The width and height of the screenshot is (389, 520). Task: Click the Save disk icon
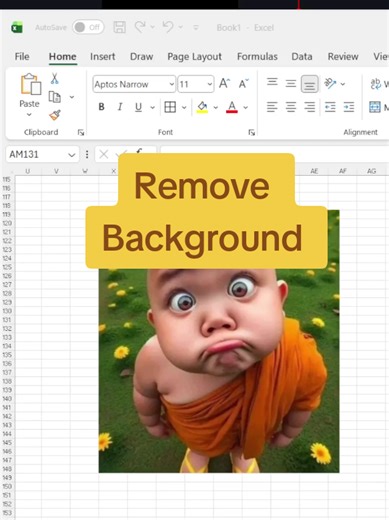(x=119, y=27)
